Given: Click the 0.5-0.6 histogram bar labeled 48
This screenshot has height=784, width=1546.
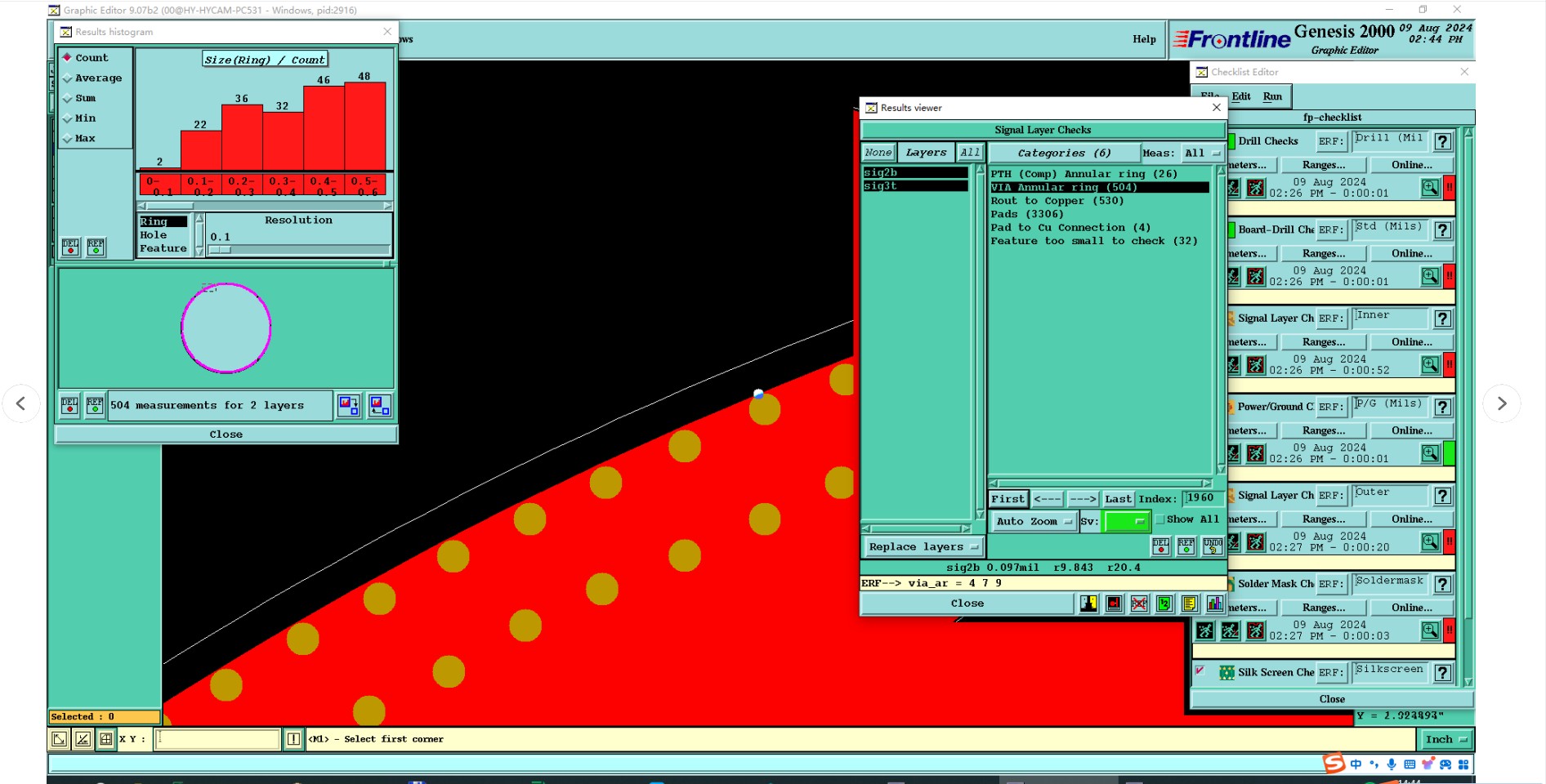Looking at the screenshot, I should [364, 126].
